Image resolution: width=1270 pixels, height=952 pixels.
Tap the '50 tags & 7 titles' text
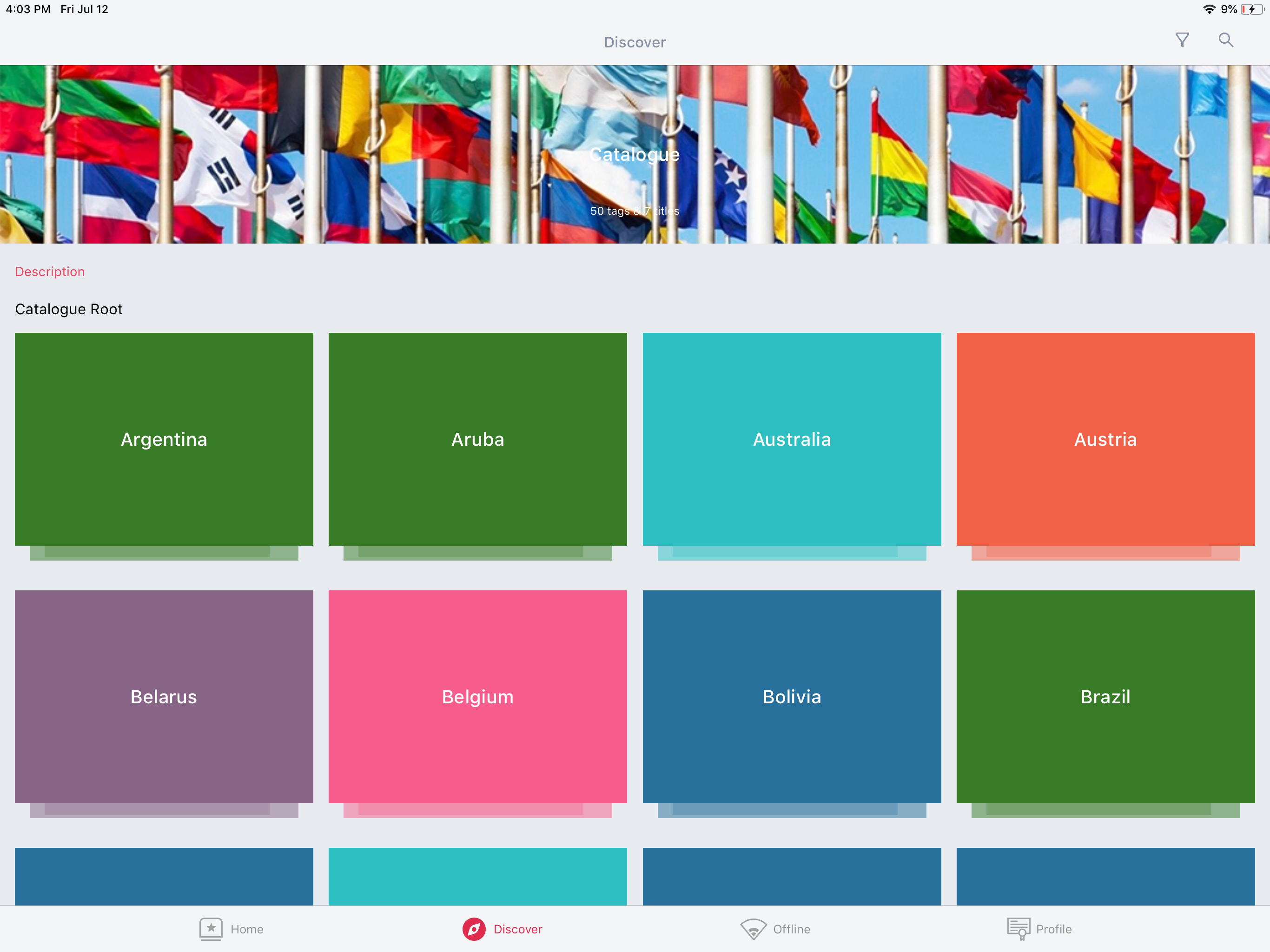click(635, 211)
